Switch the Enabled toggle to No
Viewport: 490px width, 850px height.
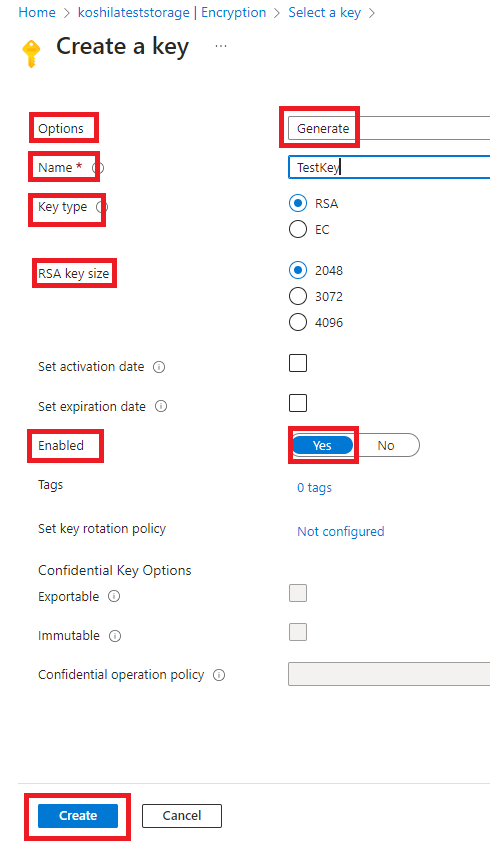386,446
